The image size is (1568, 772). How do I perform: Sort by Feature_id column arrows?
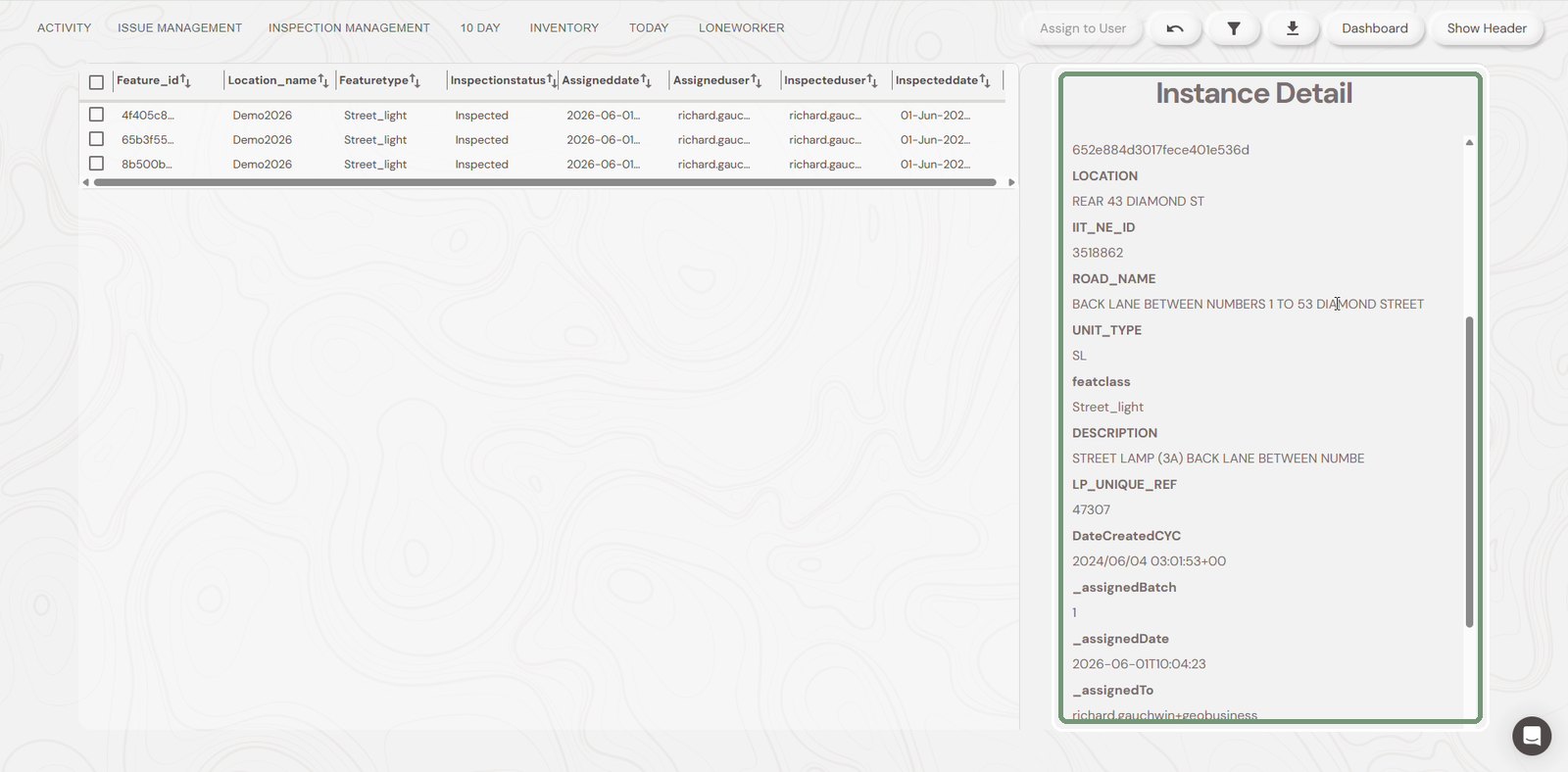coord(185,80)
